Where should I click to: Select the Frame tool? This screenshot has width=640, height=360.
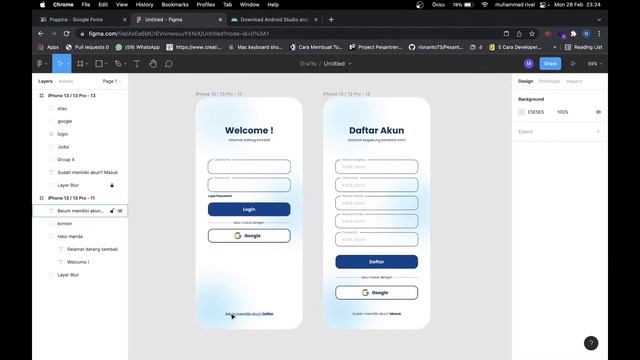tap(80, 64)
